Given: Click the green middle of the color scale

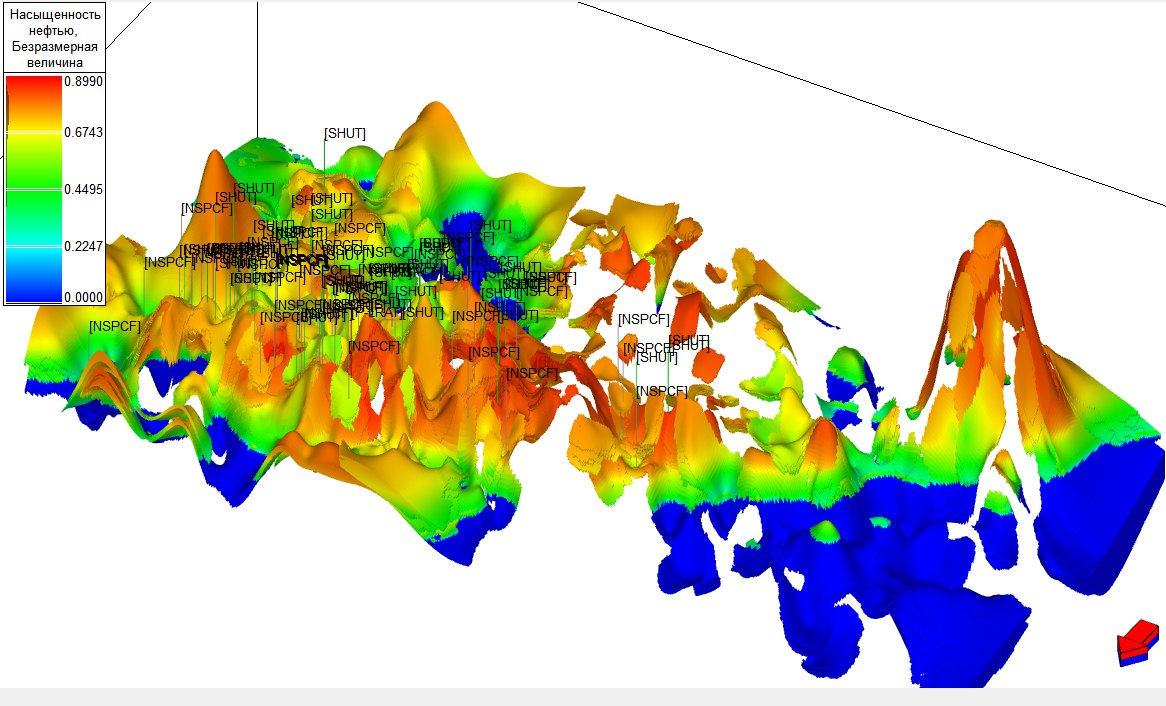Looking at the screenshot, I should point(34,192).
